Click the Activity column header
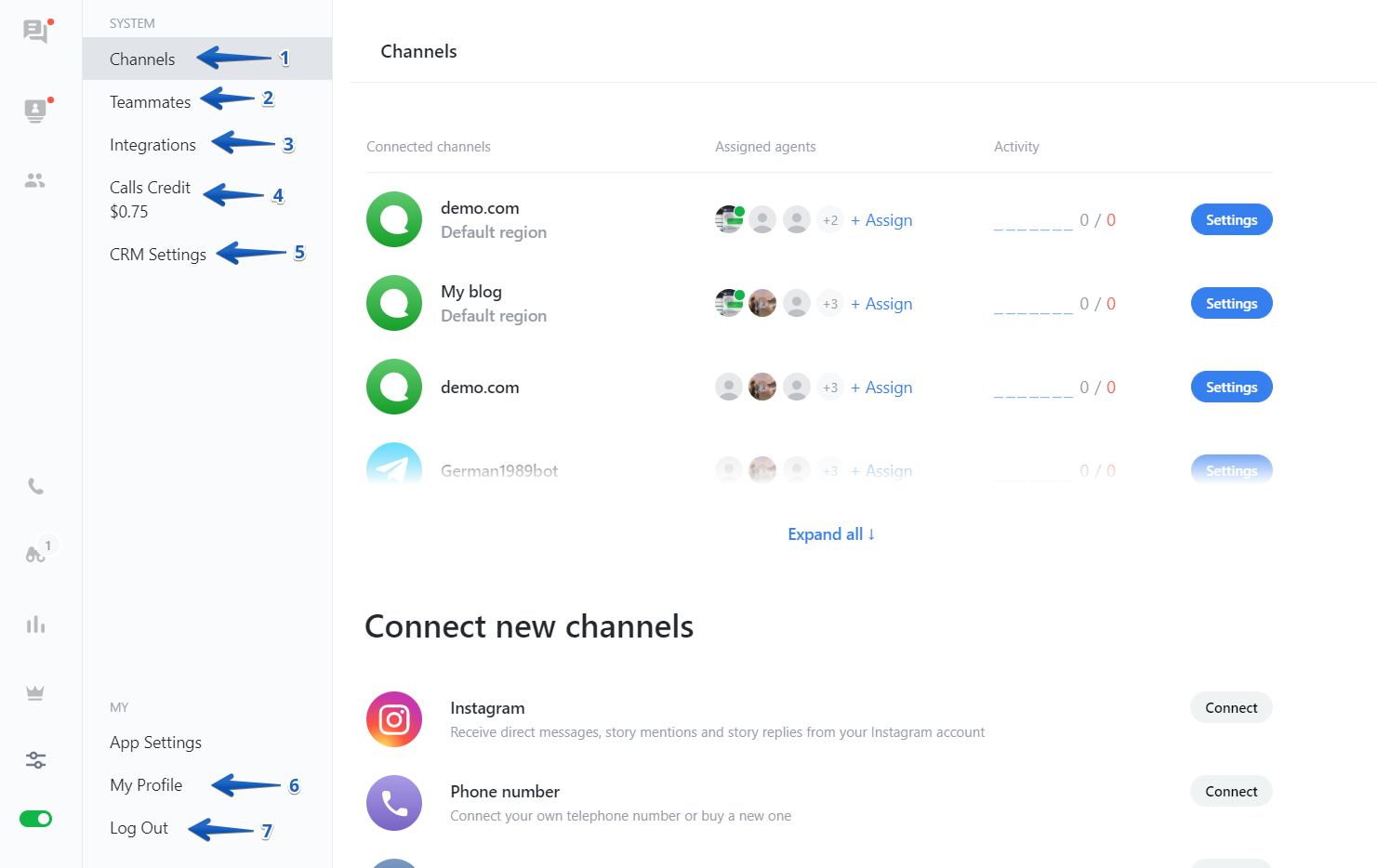 coord(1016,147)
